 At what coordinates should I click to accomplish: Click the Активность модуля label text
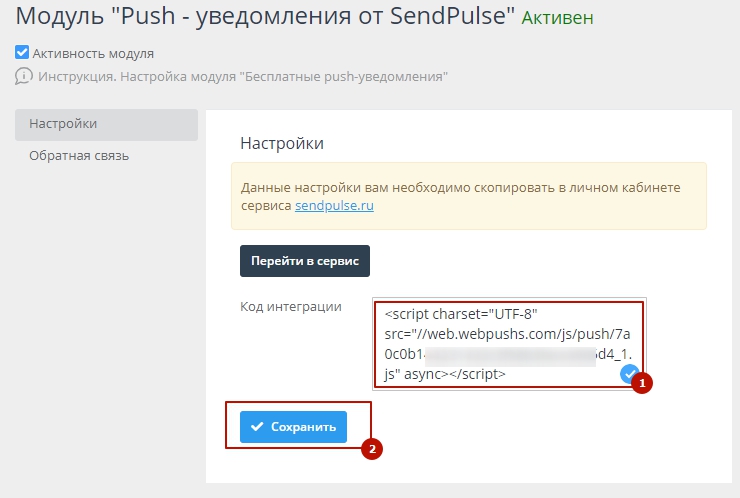(93, 53)
